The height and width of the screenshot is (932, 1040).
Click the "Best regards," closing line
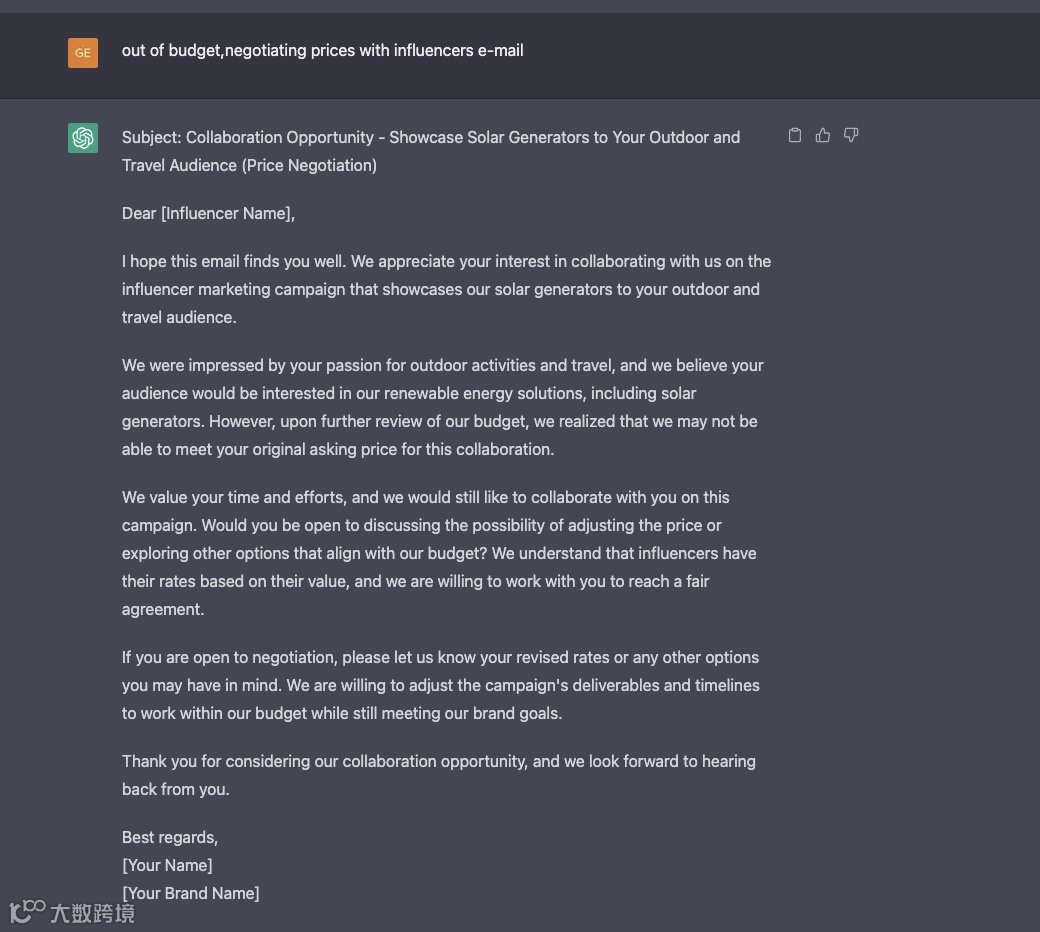click(x=170, y=837)
